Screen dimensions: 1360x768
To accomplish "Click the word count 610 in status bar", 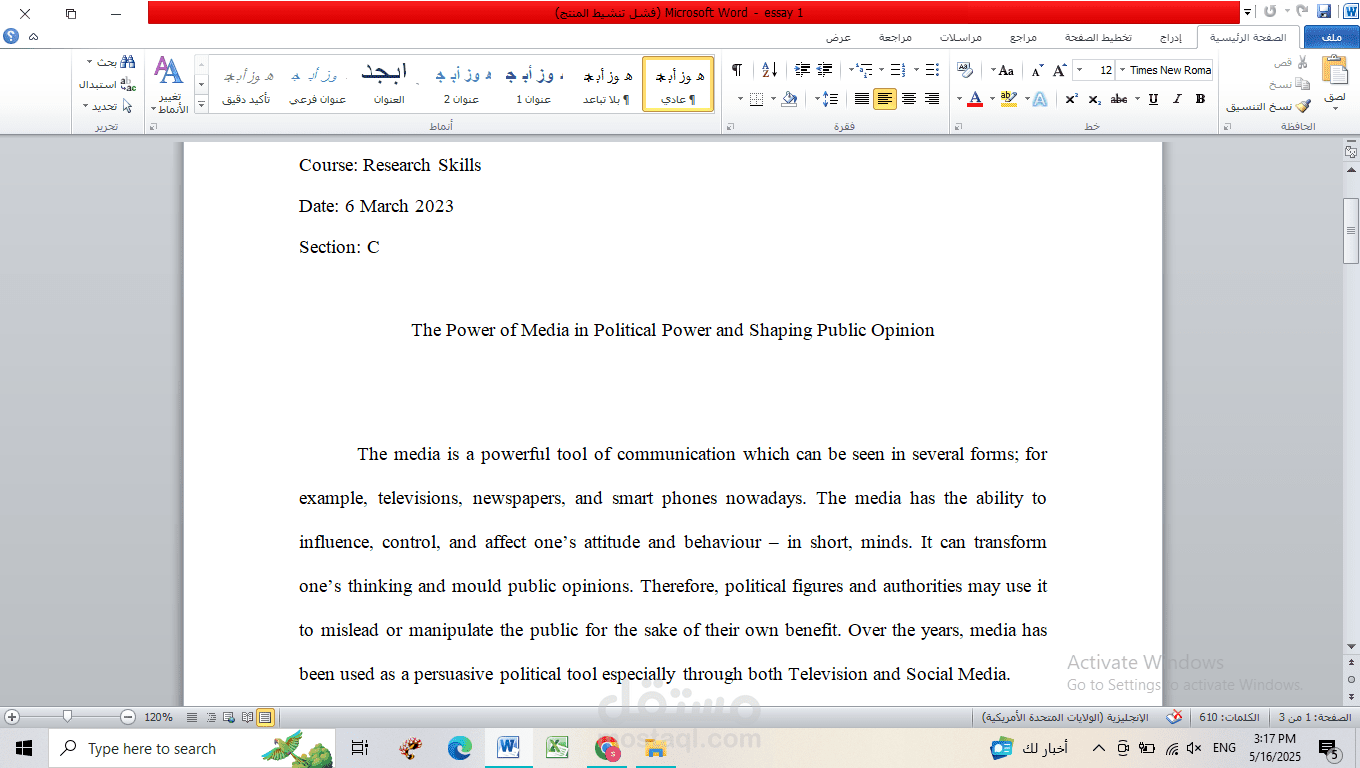I will pos(1228,717).
